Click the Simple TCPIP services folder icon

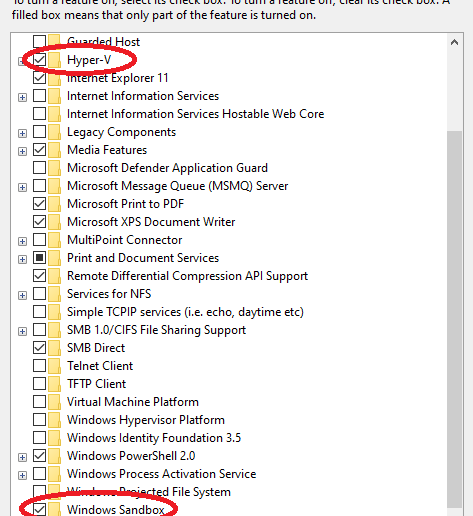click(x=55, y=312)
